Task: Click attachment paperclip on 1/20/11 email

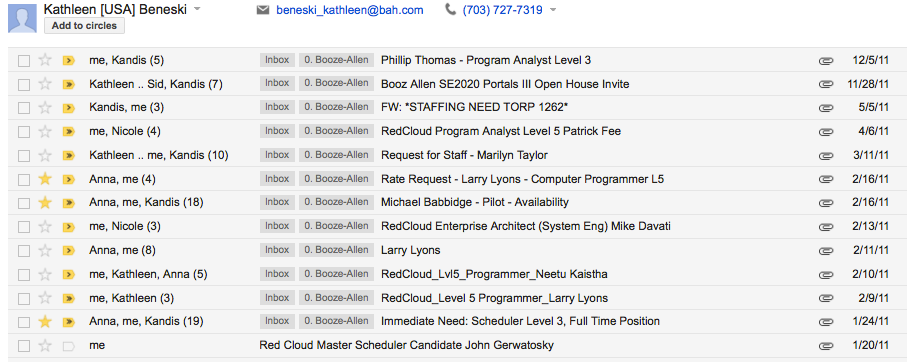Action: coord(826,346)
